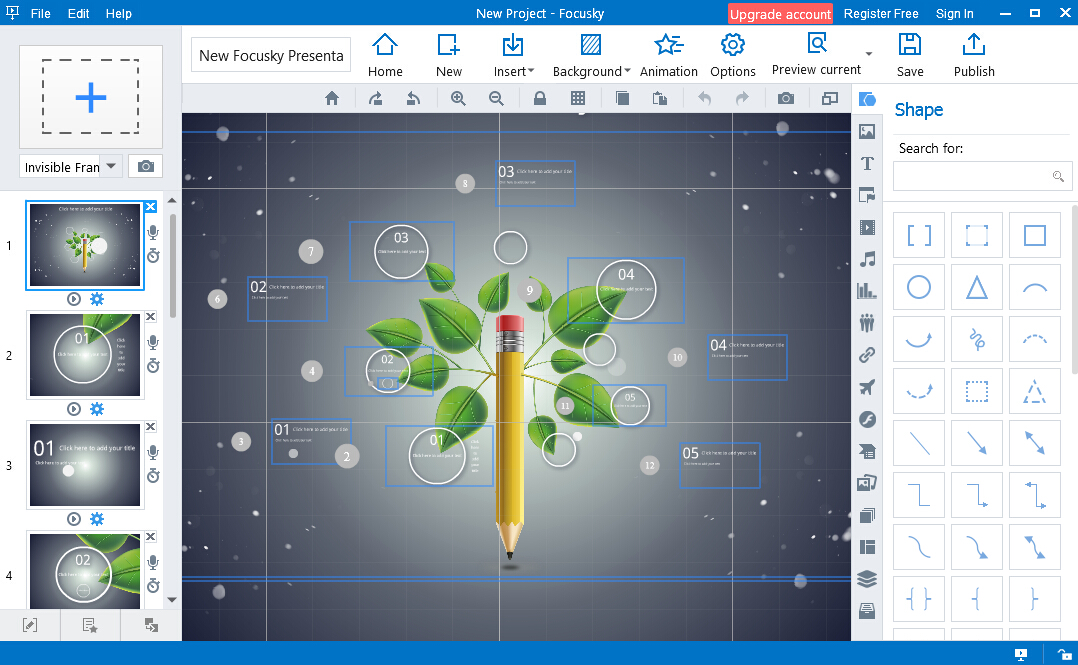Click the Publish button

(x=972, y=55)
